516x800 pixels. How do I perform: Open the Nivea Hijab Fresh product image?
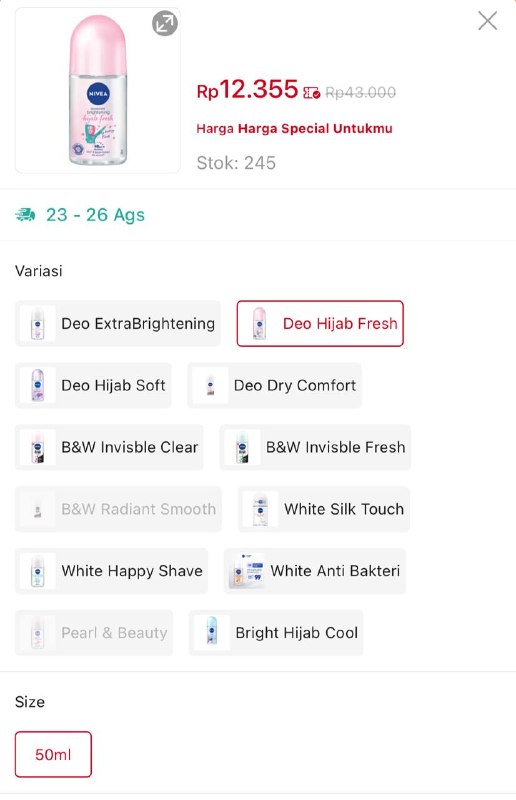pos(97,90)
